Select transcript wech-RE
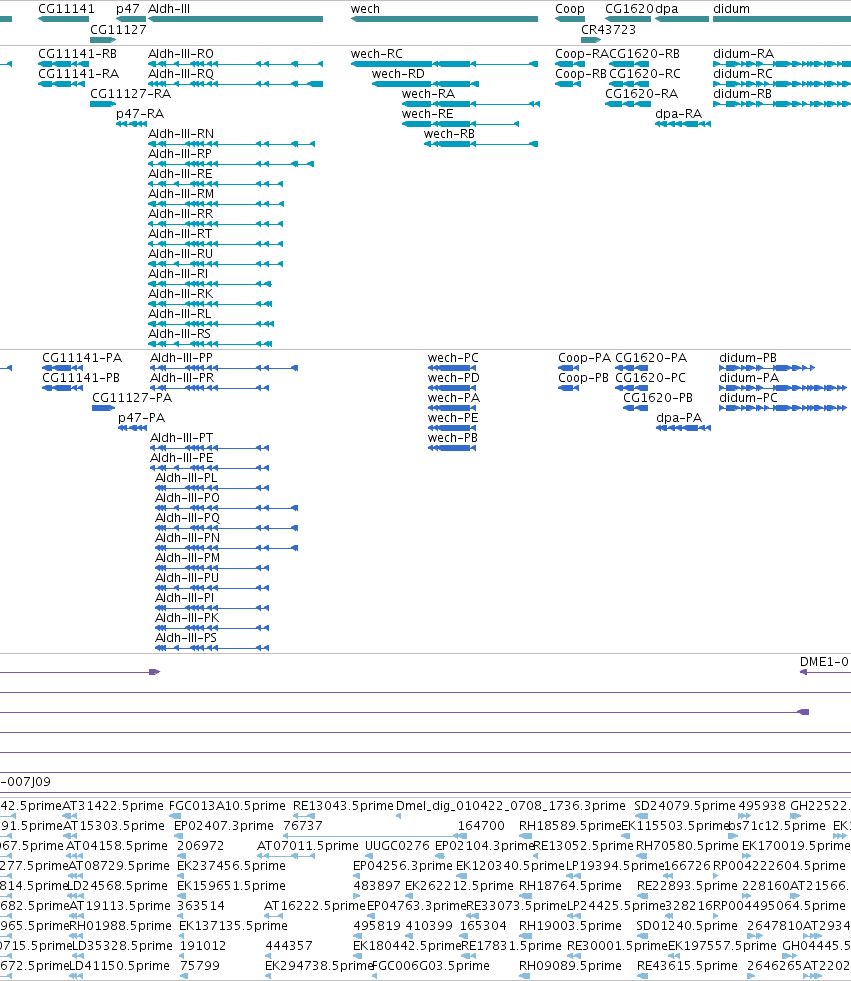This screenshot has width=851, height=981. click(460, 124)
